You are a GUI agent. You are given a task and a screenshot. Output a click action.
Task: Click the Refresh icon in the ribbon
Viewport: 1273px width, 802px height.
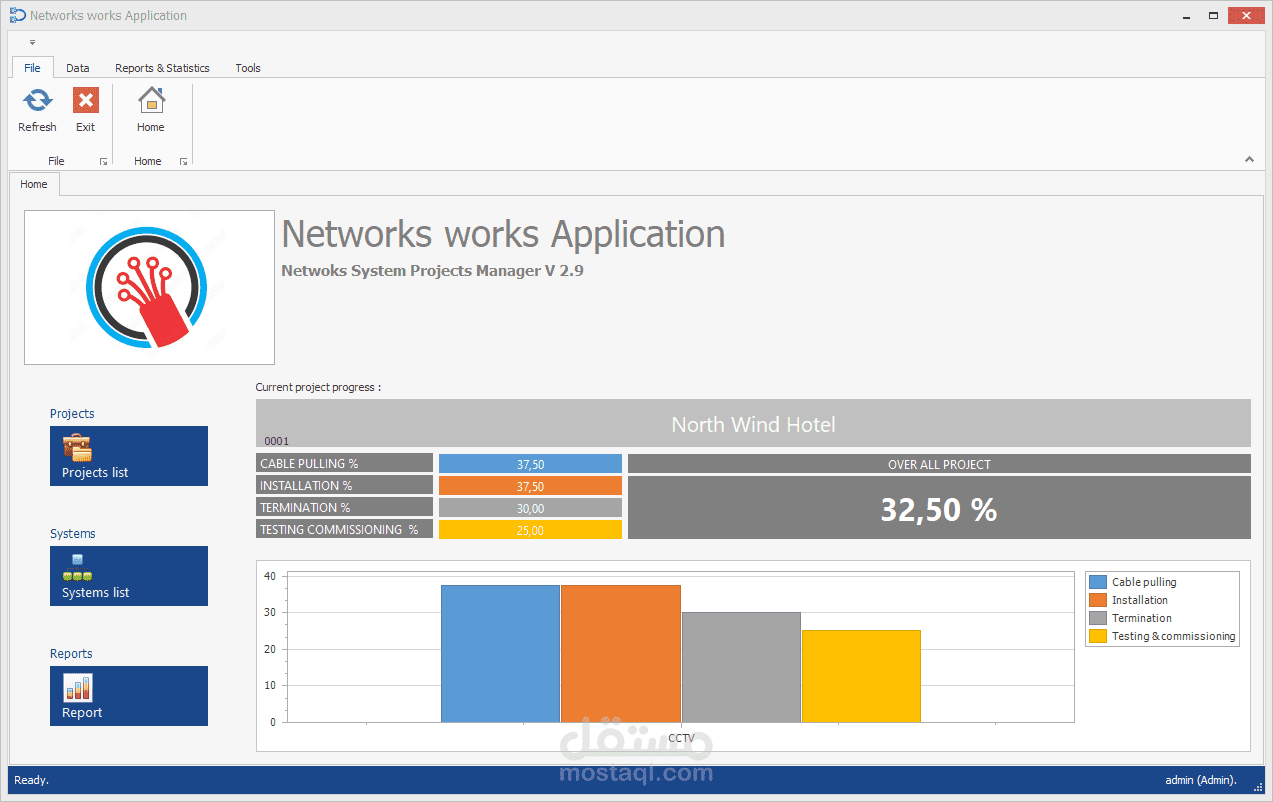(37, 101)
